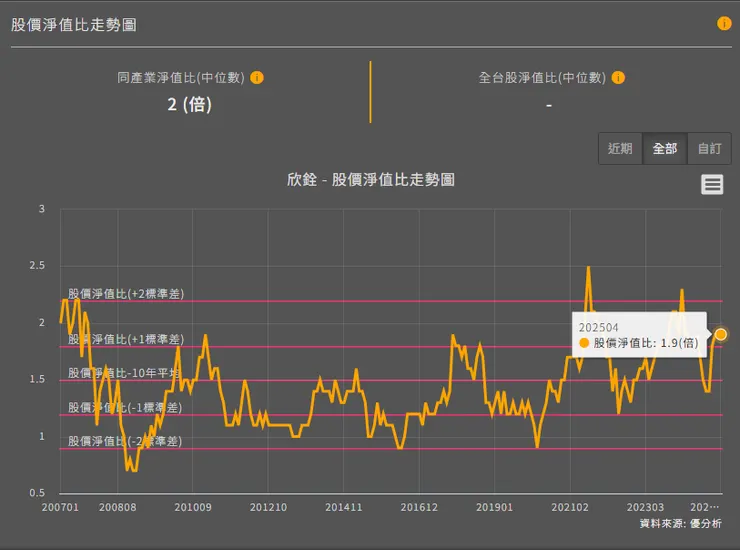The image size is (740, 550).
Task: Click the 201210 x-axis label
Action: point(268,507)
